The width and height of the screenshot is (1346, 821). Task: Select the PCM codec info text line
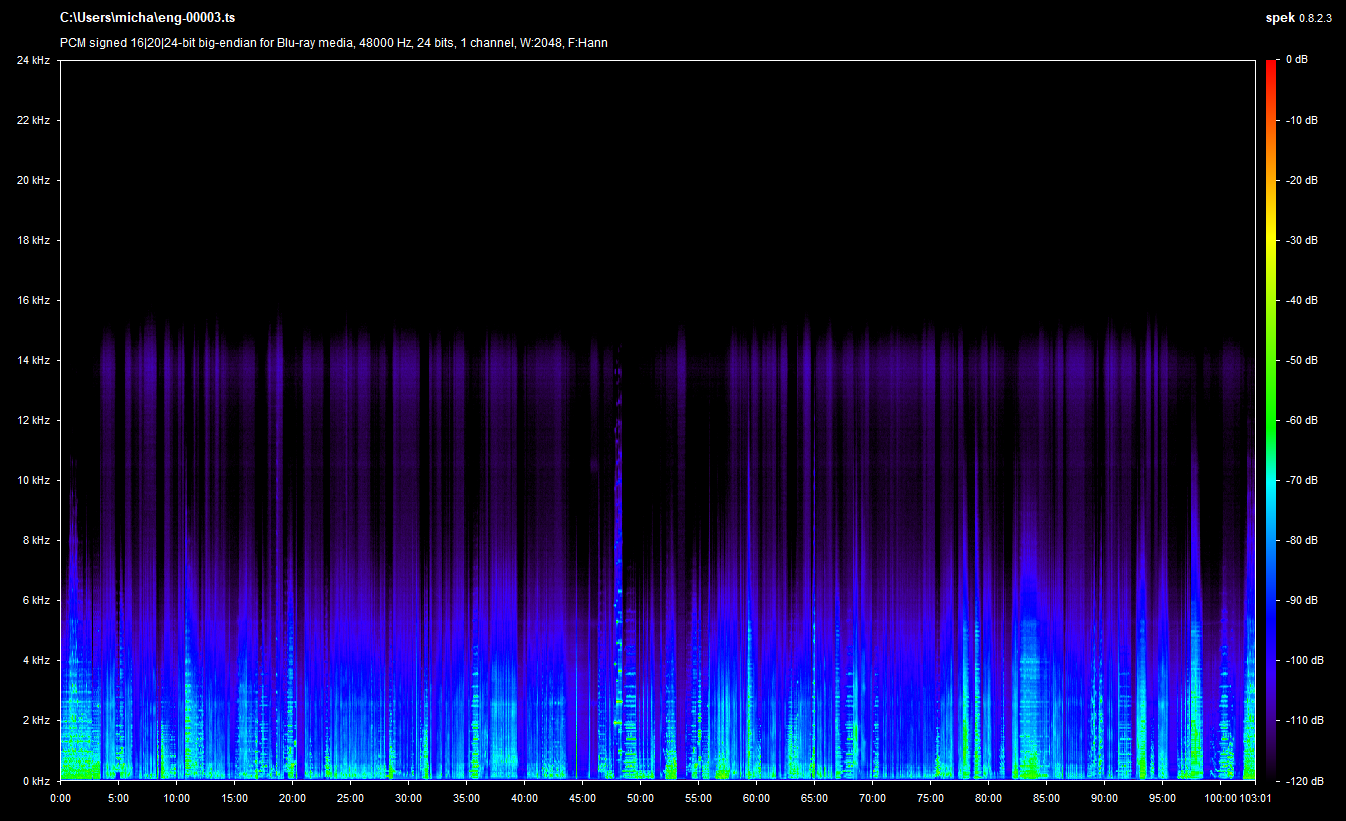pos(333,43)
